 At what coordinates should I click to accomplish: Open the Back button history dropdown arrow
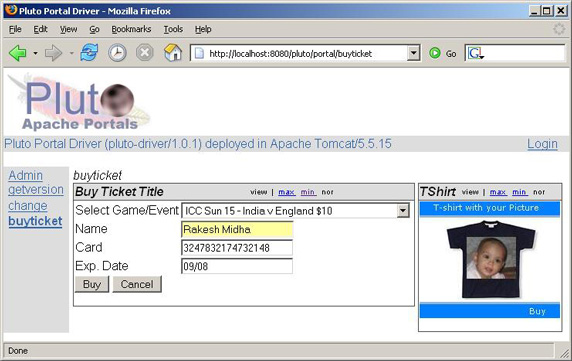point(35,54)
